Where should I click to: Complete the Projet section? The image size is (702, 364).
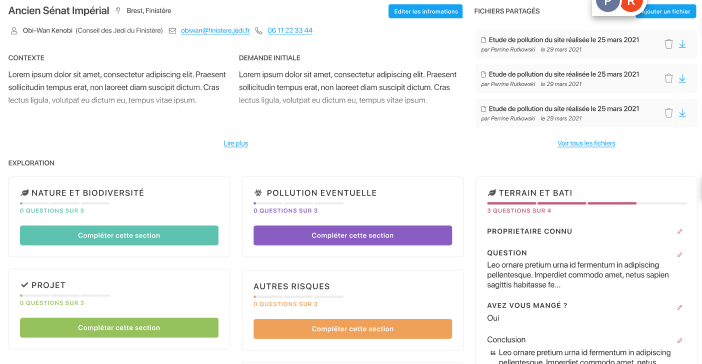pyautogui.click(x=119, y=328)
